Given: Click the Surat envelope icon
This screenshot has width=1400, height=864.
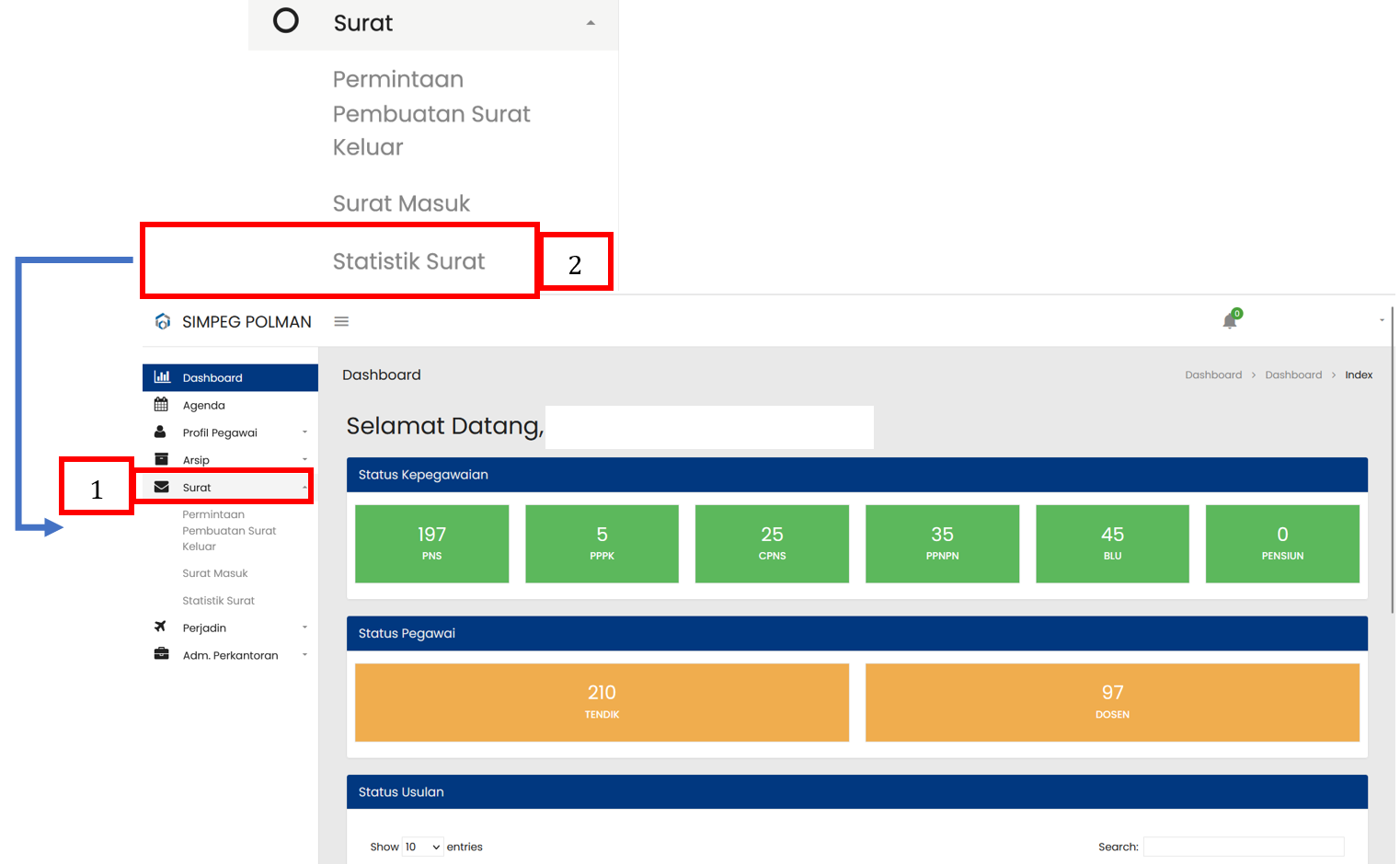Looking at the screenshot, I should (161, 487).
